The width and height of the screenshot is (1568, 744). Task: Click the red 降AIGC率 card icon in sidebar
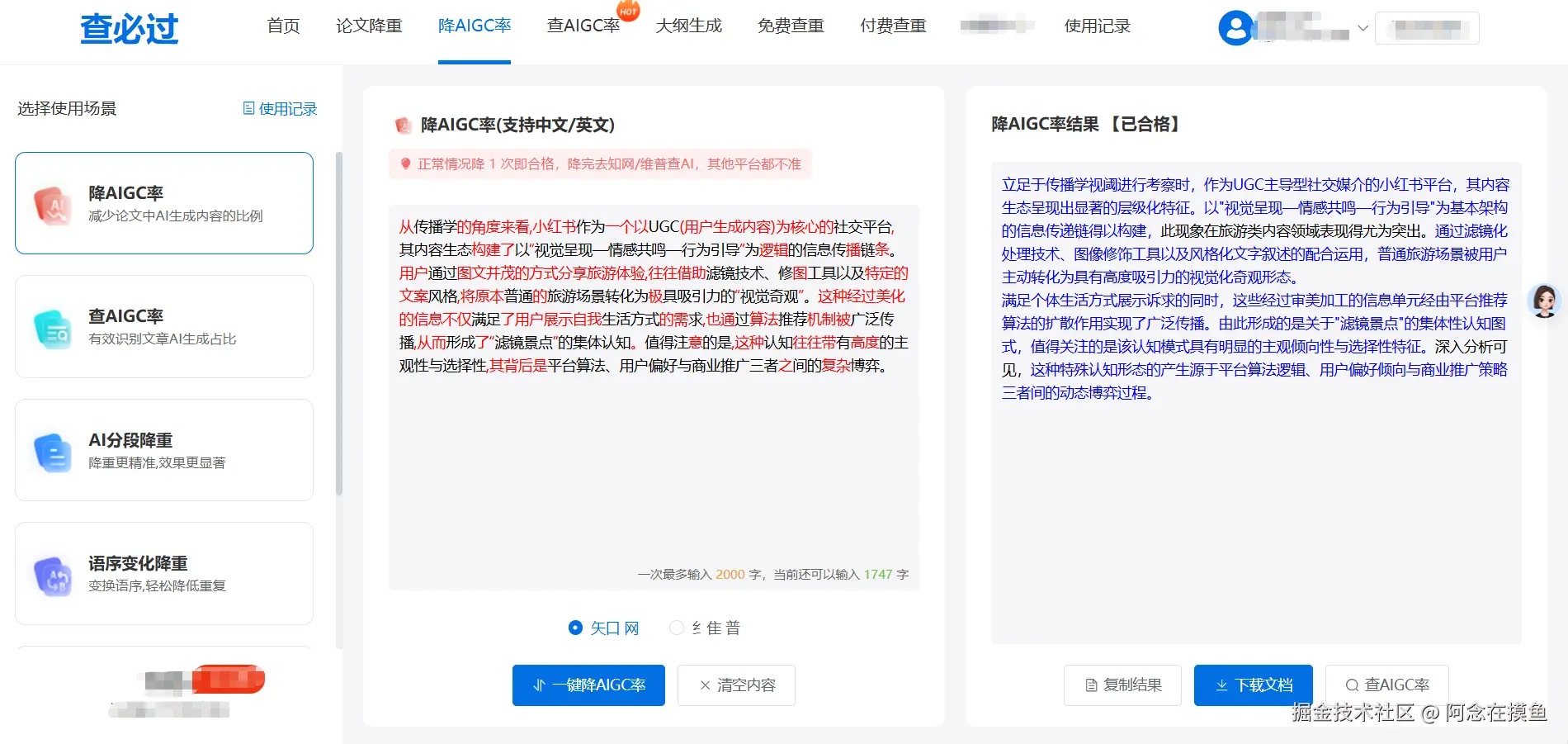(x=53, y=204)
